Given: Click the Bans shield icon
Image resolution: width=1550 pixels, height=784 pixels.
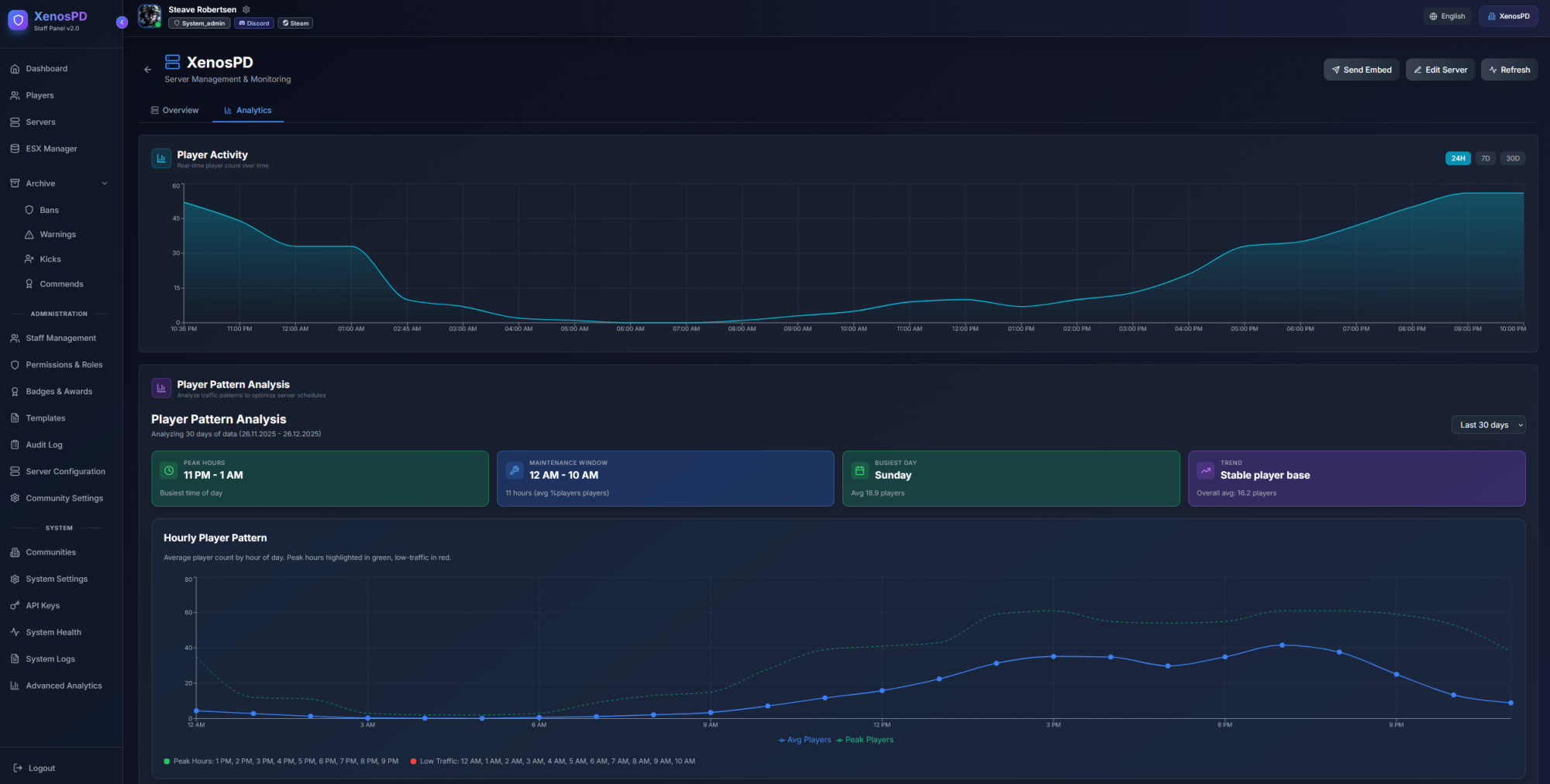Looking at the screenshot, I should 29,210.
